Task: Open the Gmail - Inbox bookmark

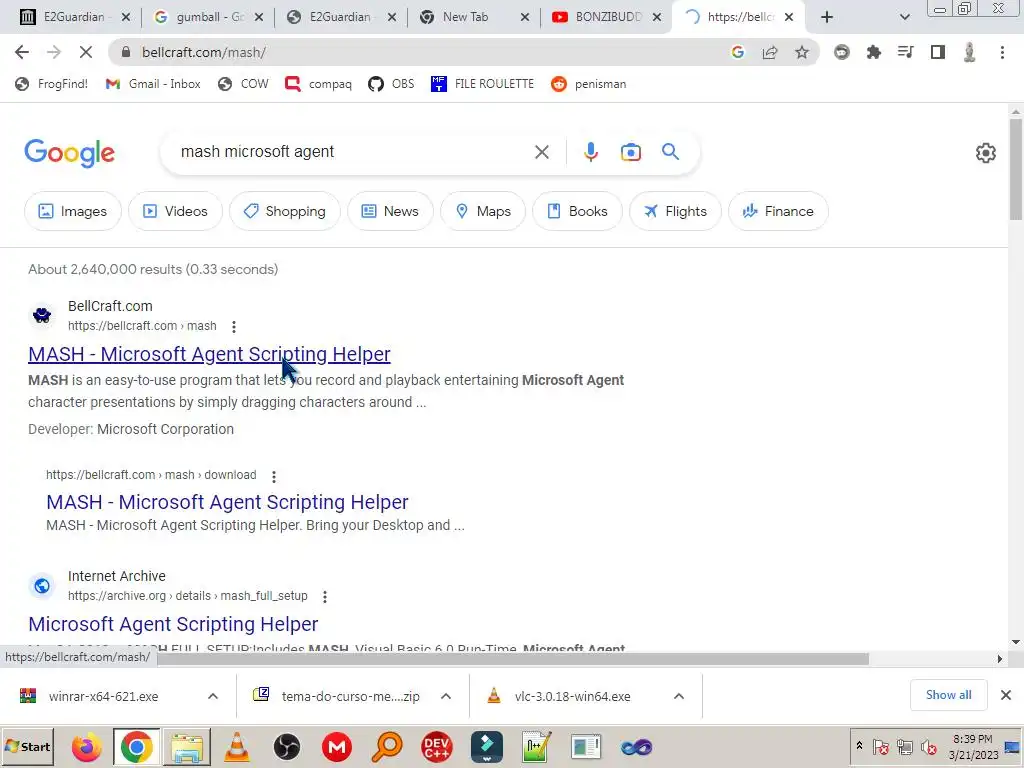Action: (153, 84)
